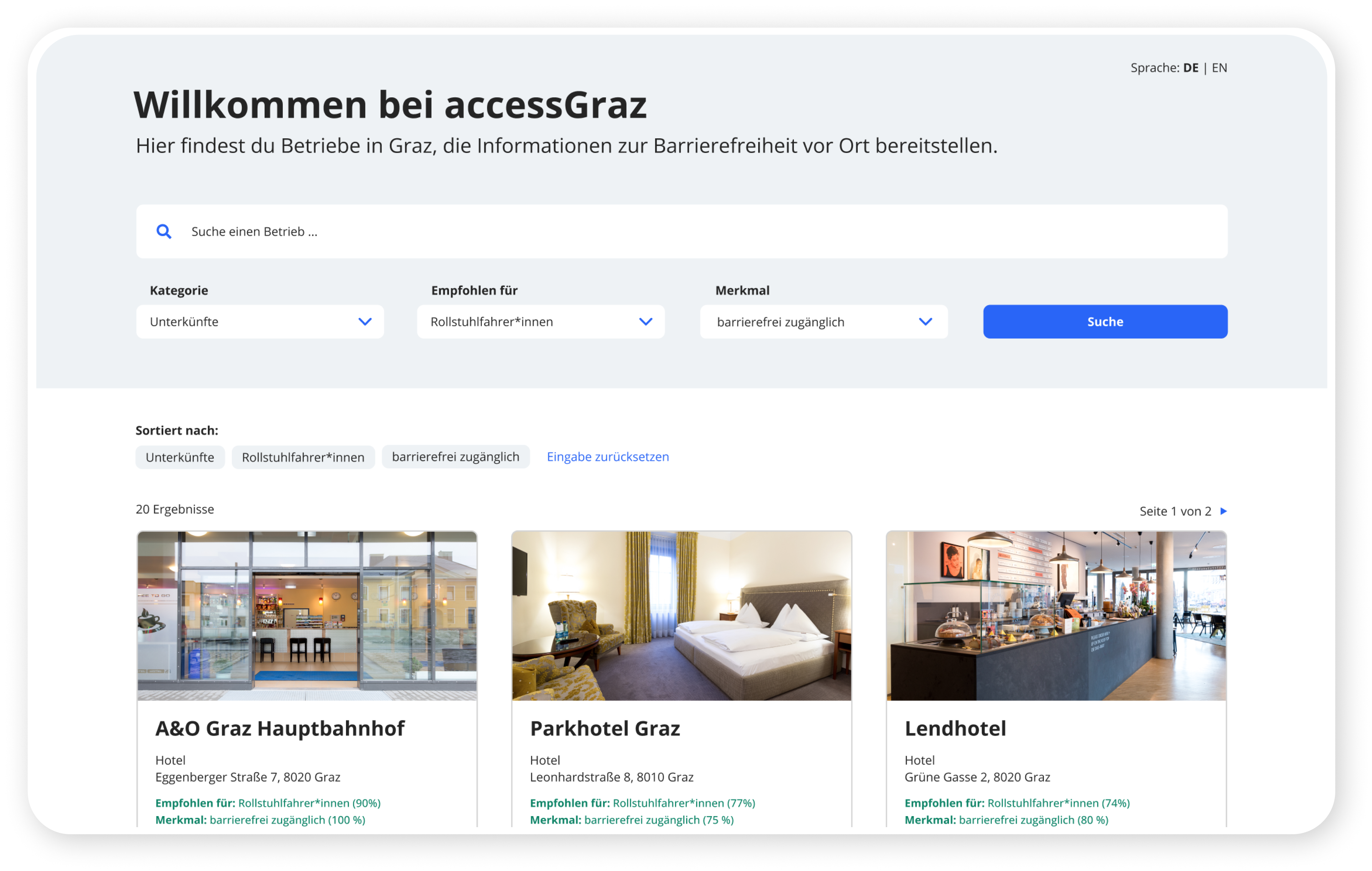Click next page arrow beside Seite 1 von 2
The width and height of the screenshot is (1372, 871).
[1223, 511]
